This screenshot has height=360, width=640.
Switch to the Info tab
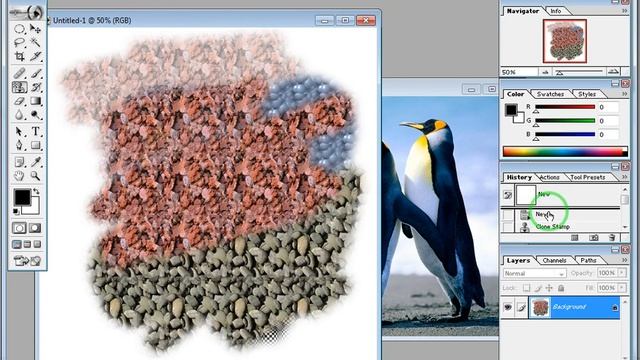556,11
